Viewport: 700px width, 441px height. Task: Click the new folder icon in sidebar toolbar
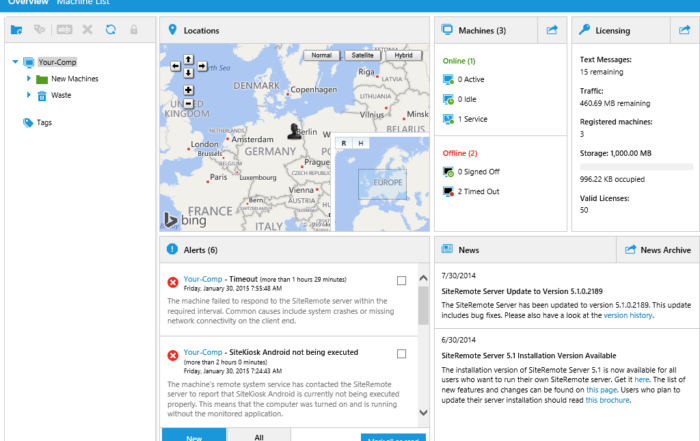click(x=17, y=30)
